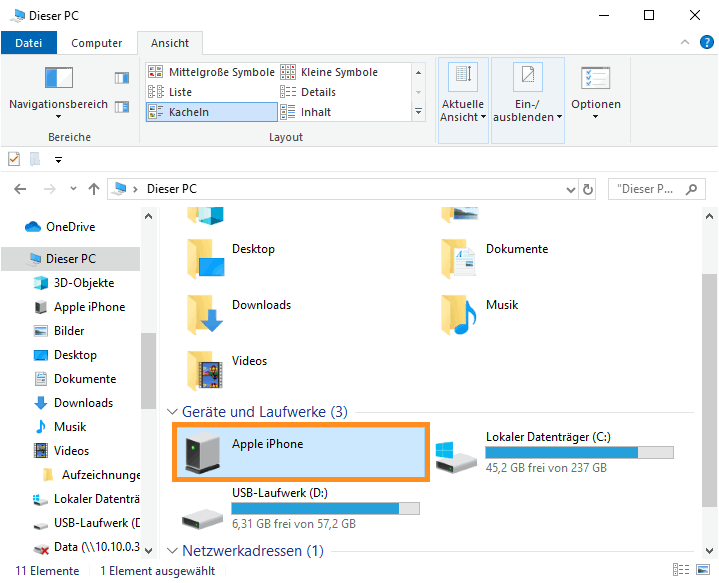Choose Details layout option

pyautogui.click(x=344, y=92)
